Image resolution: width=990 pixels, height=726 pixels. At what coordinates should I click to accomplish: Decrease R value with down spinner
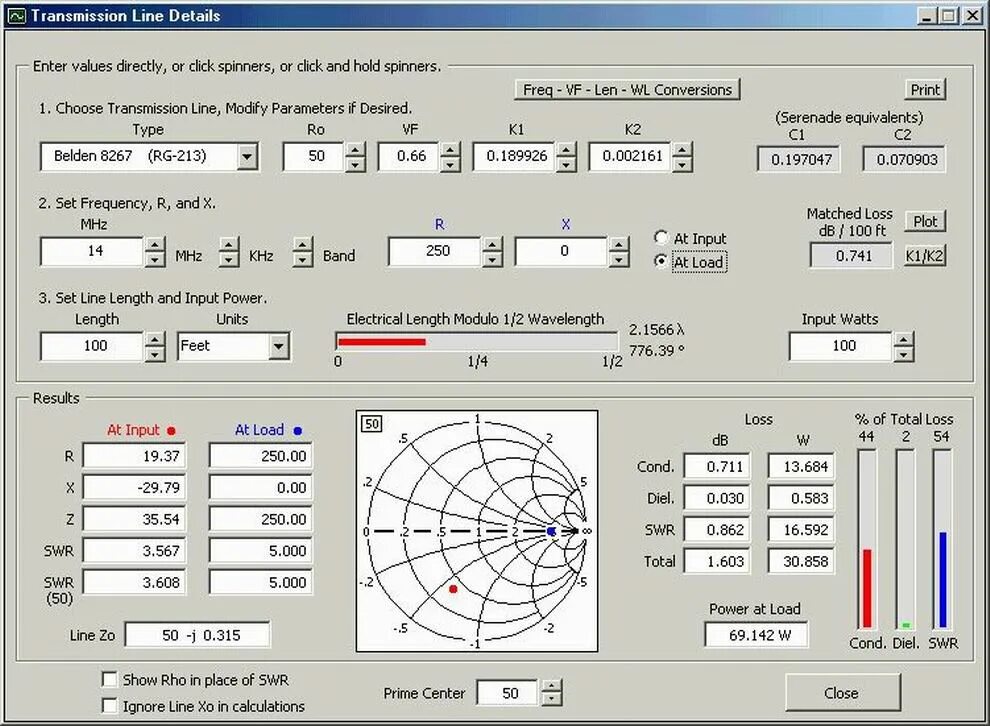492,259
